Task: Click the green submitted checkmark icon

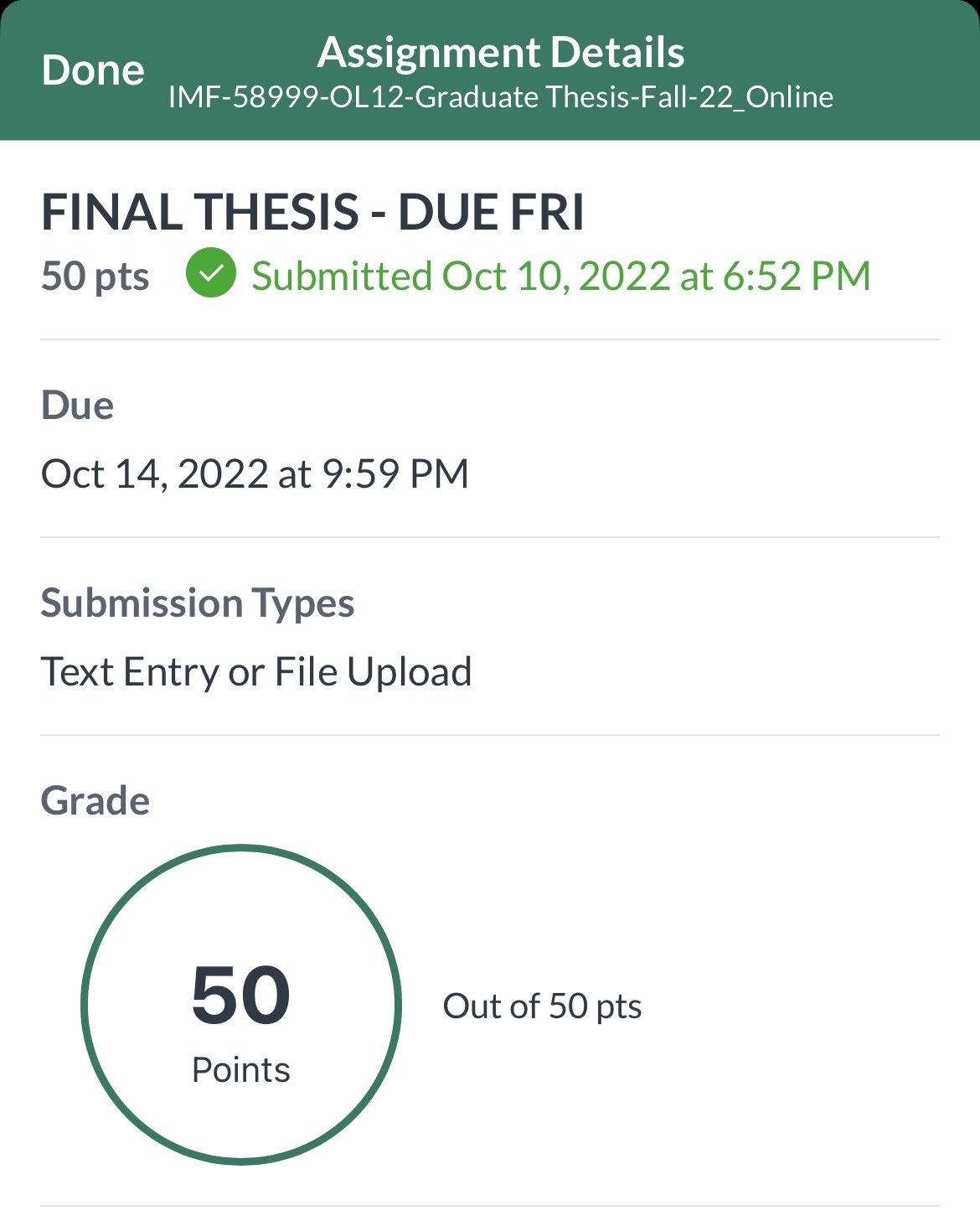Action: click(210, 273)
